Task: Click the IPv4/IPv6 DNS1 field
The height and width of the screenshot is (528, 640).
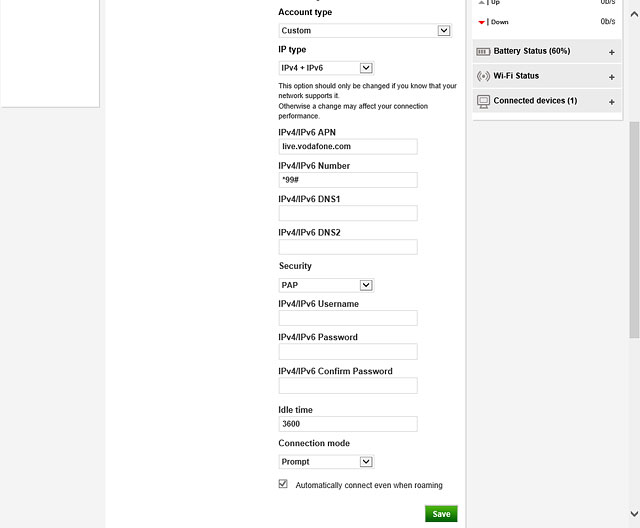Action: coord(348,213)
